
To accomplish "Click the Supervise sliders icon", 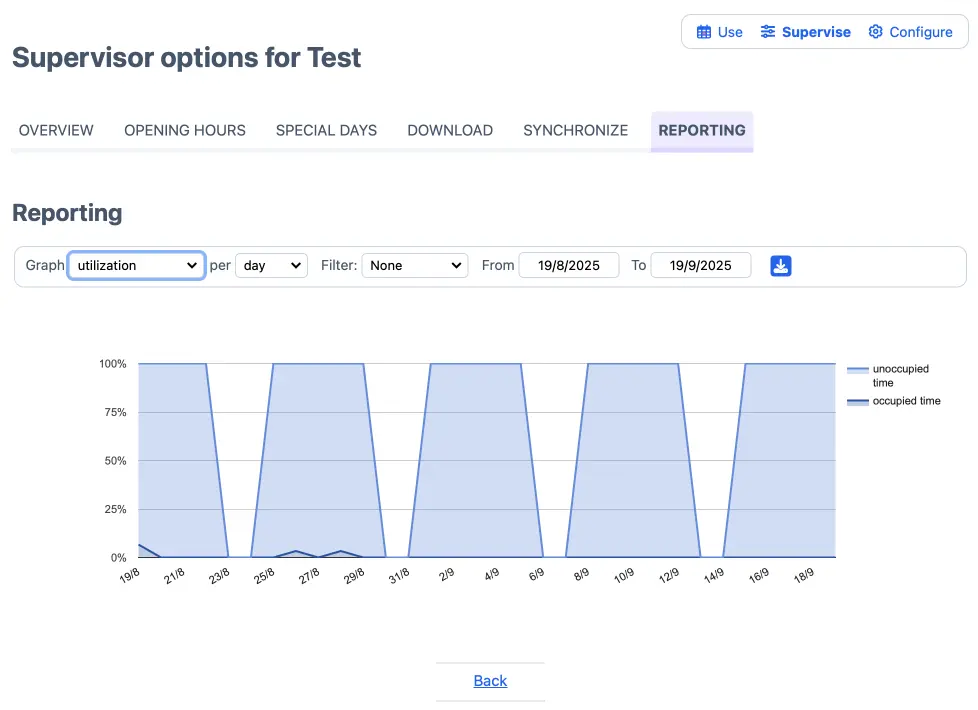I will click(768, 32).
